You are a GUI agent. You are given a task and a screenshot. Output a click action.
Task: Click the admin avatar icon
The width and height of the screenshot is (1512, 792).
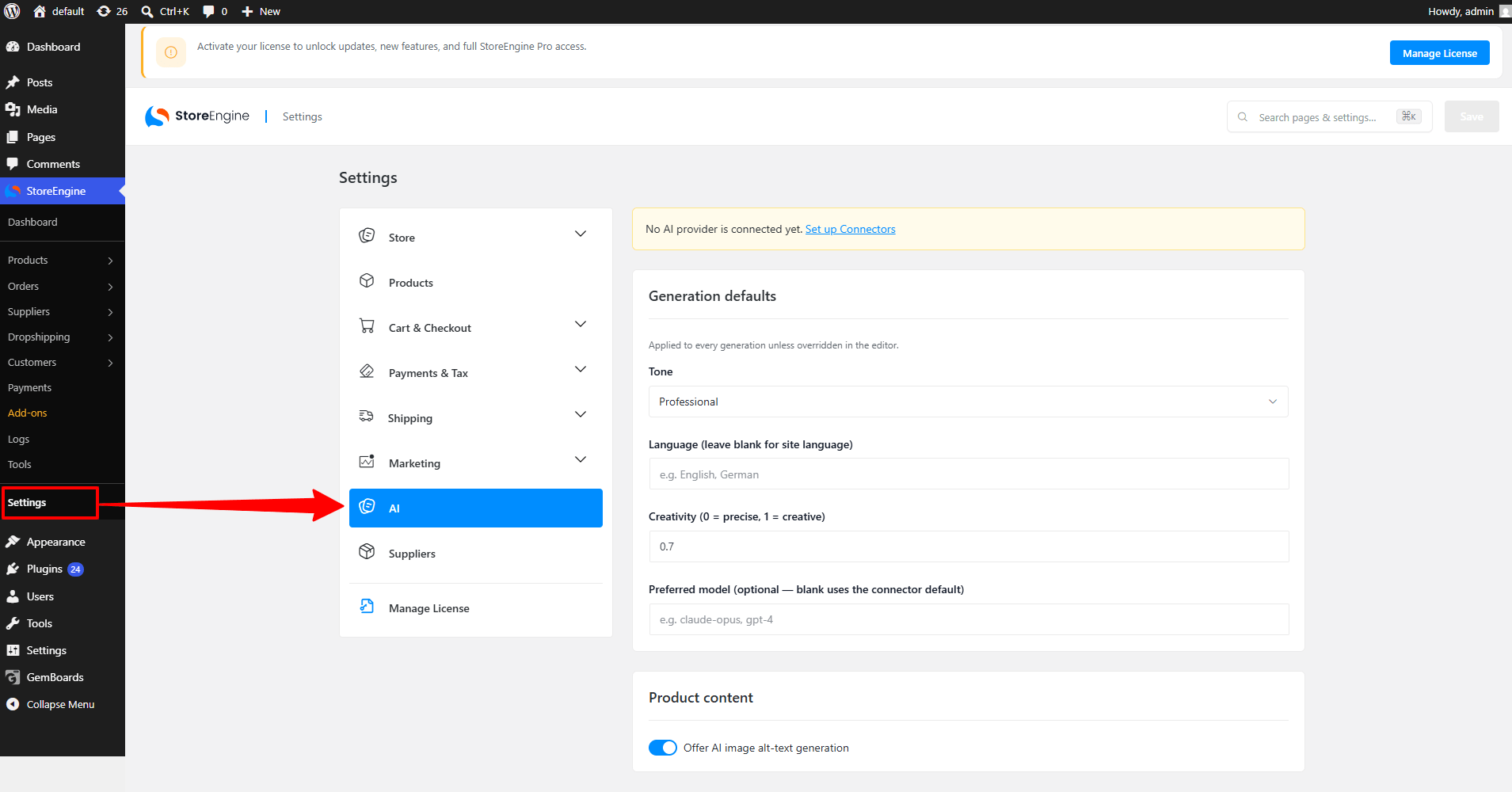[x=1505, y=11]
